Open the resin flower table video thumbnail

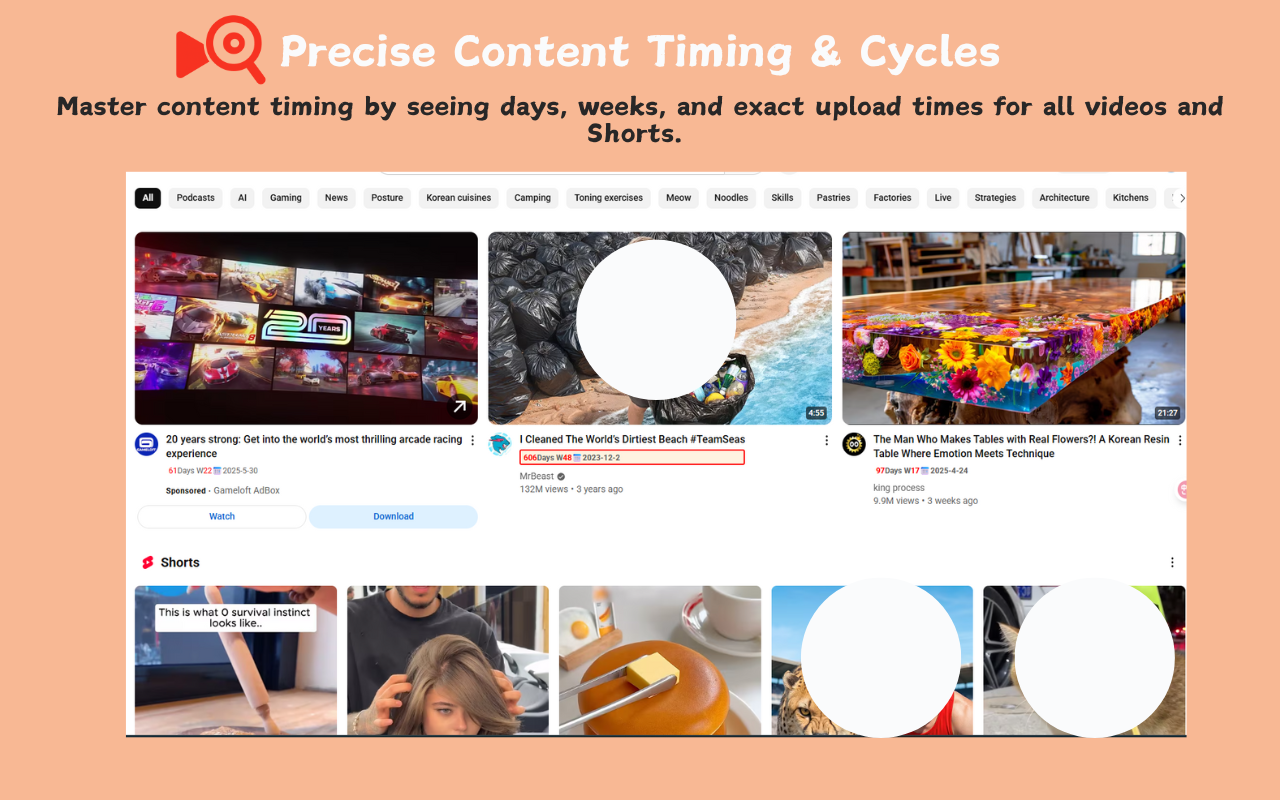(x=1014, y=328)
